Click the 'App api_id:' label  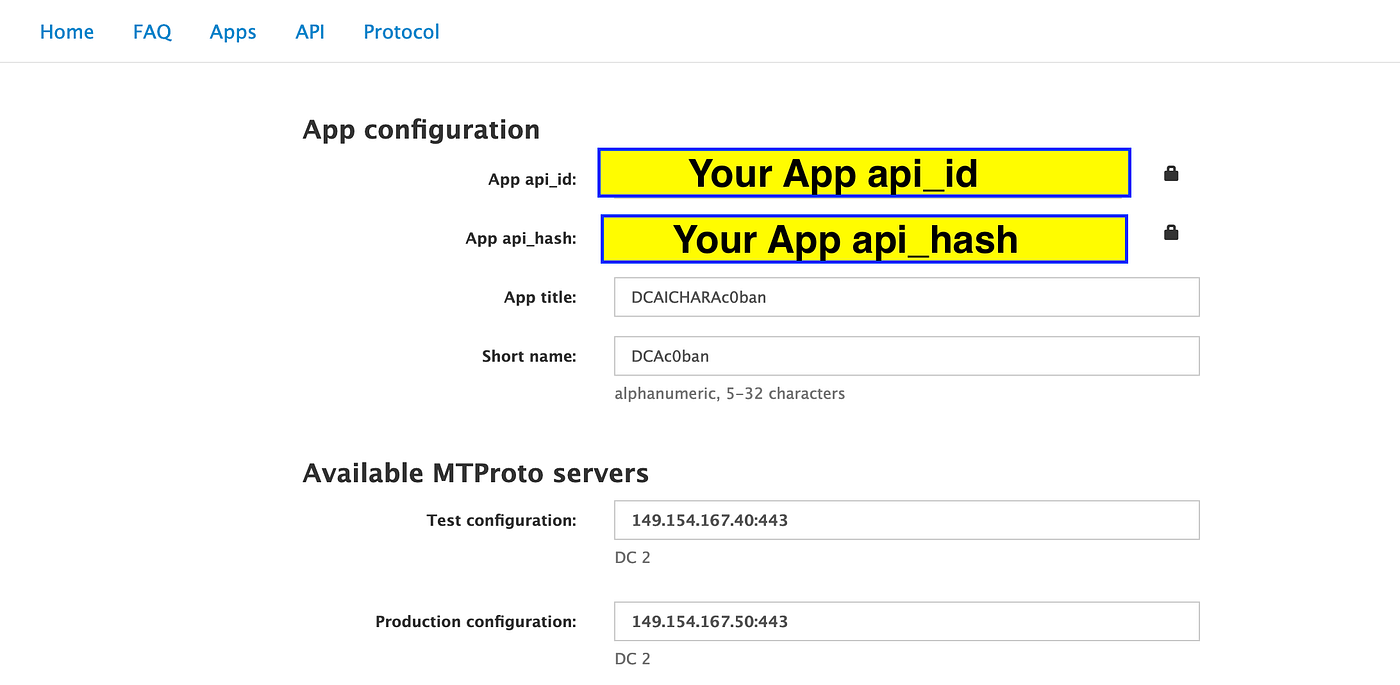coord(532,180)
